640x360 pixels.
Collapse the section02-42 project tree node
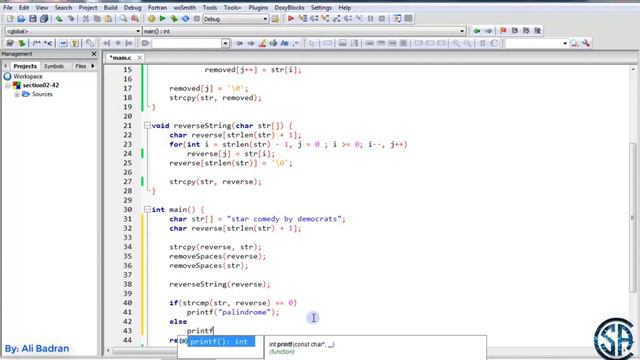[x=7, y=86]
